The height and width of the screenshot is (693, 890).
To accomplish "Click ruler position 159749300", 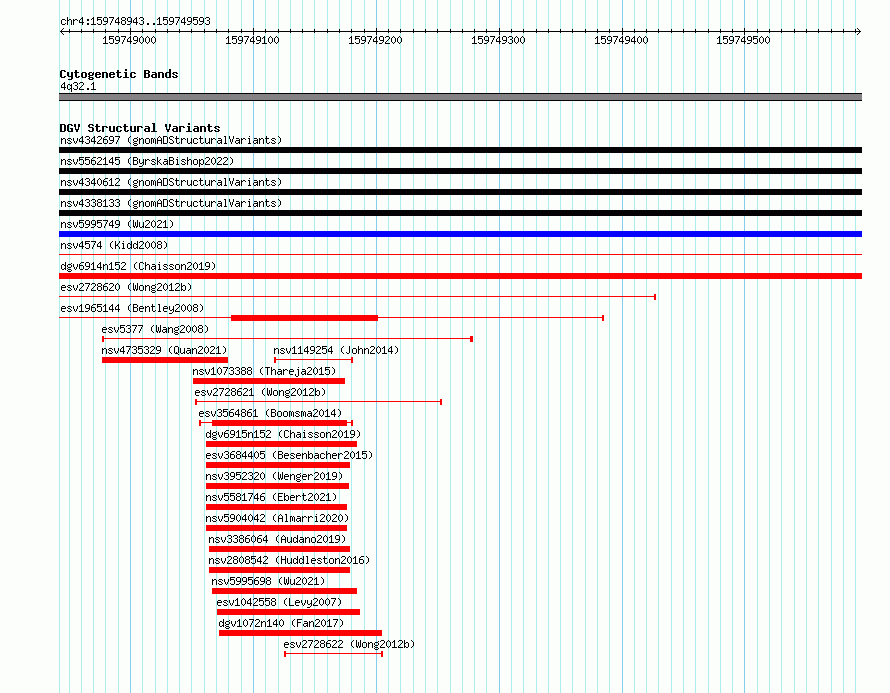I will (498, 40).
